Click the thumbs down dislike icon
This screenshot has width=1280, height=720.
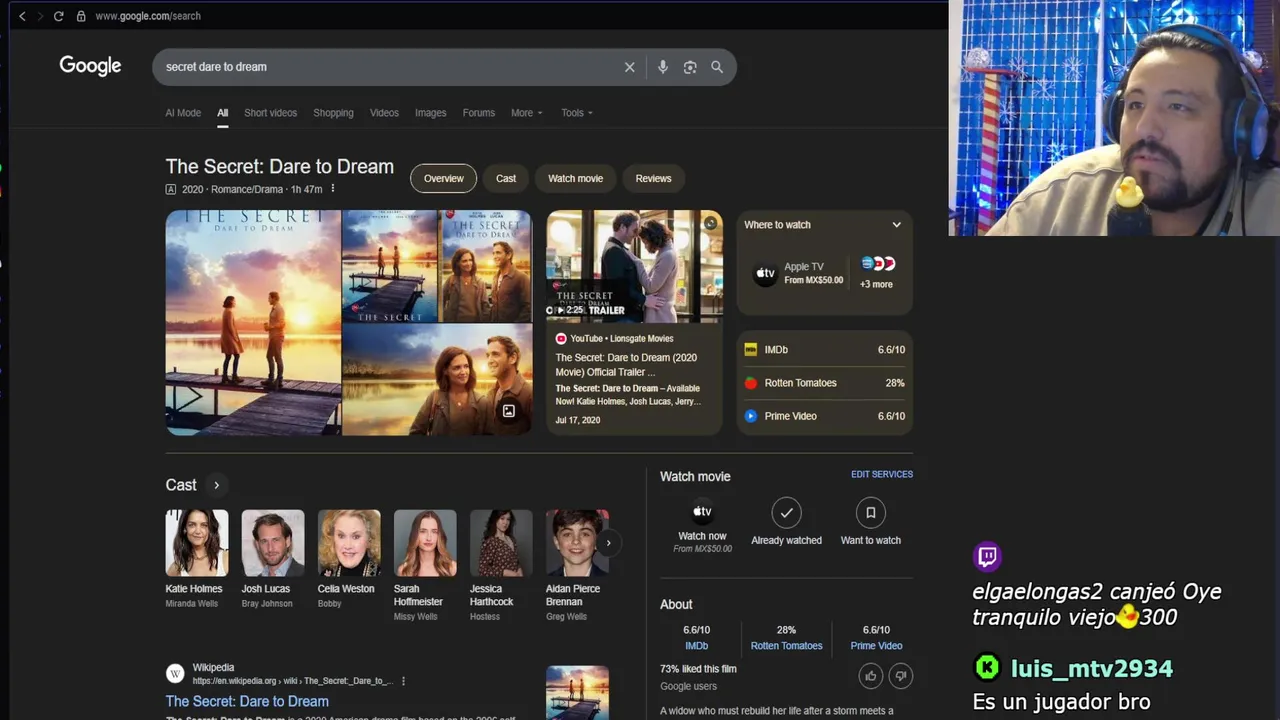901,676
